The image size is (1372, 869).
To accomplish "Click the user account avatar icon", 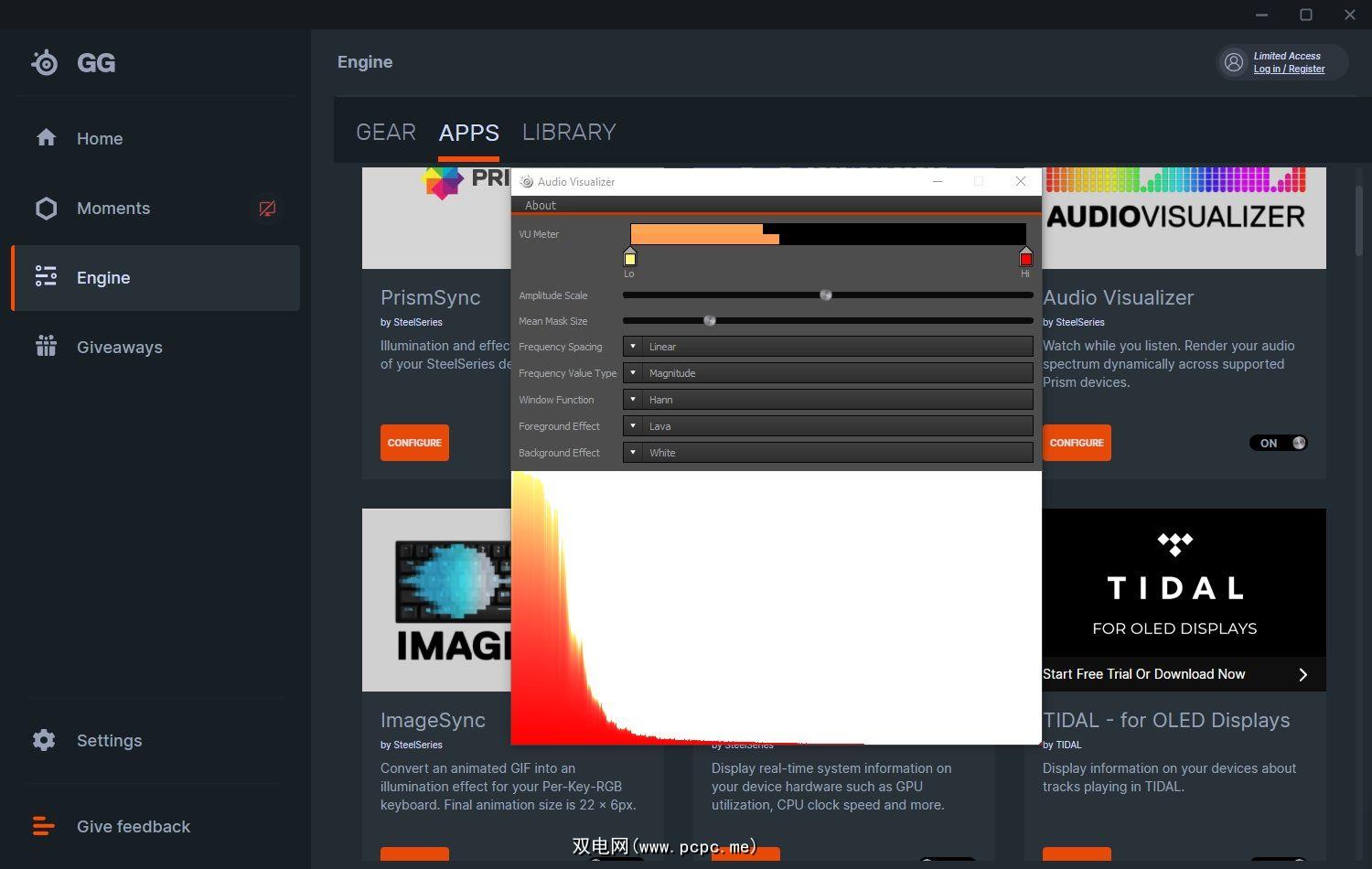I will 1234,62.
